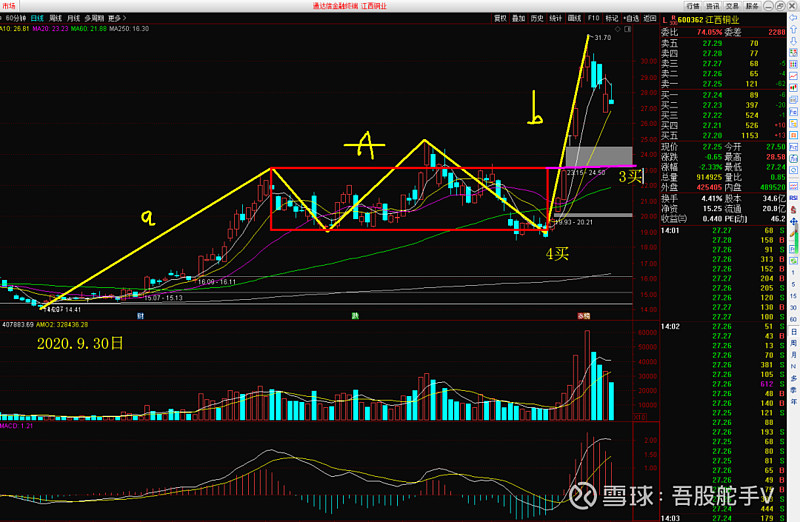Image resolution: width=800 pixels, height=522 pixels.
Task: Click the MA20: 23.23 indicator label
Action: point(50,29)
